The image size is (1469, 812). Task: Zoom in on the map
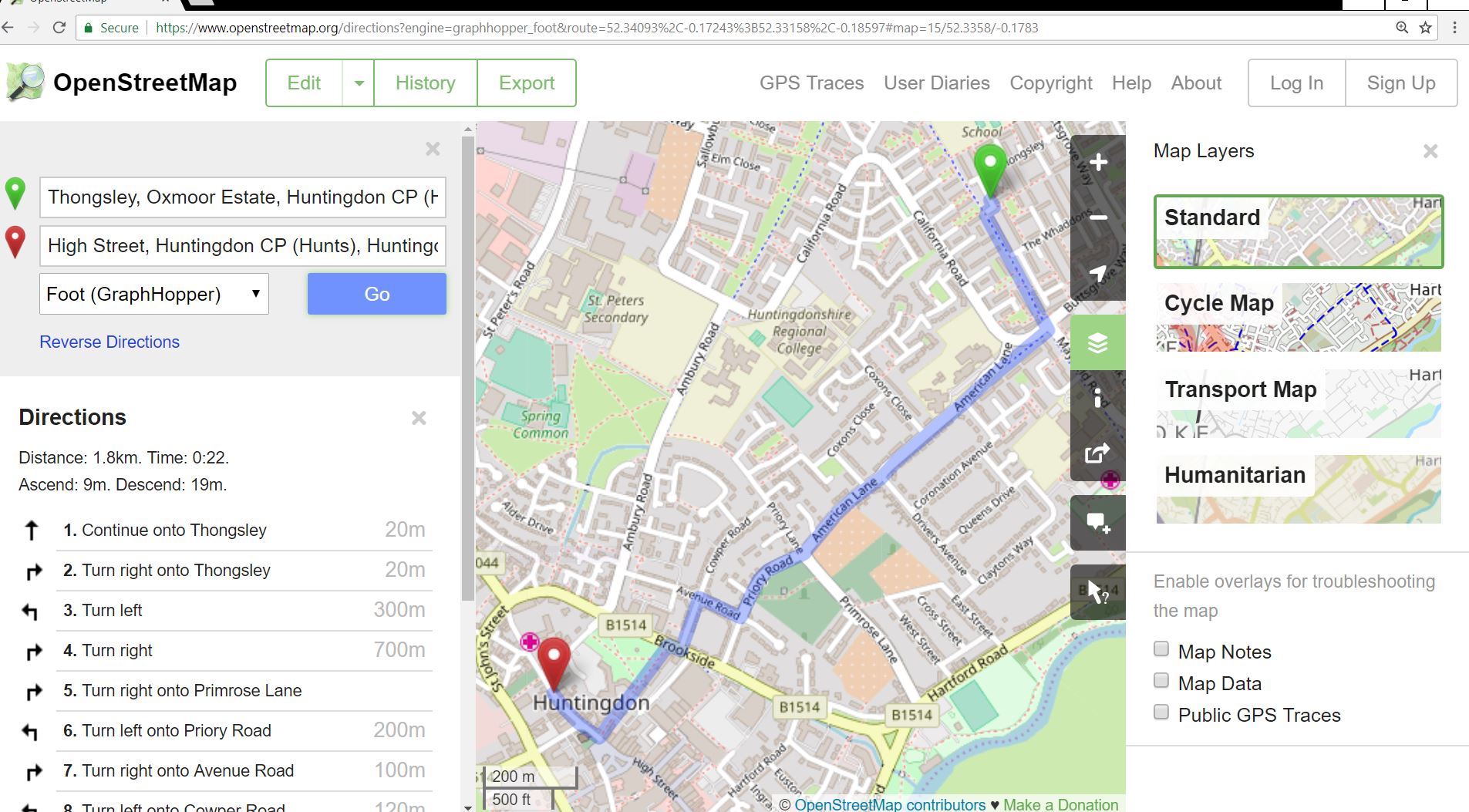[x=1098, y=163]
